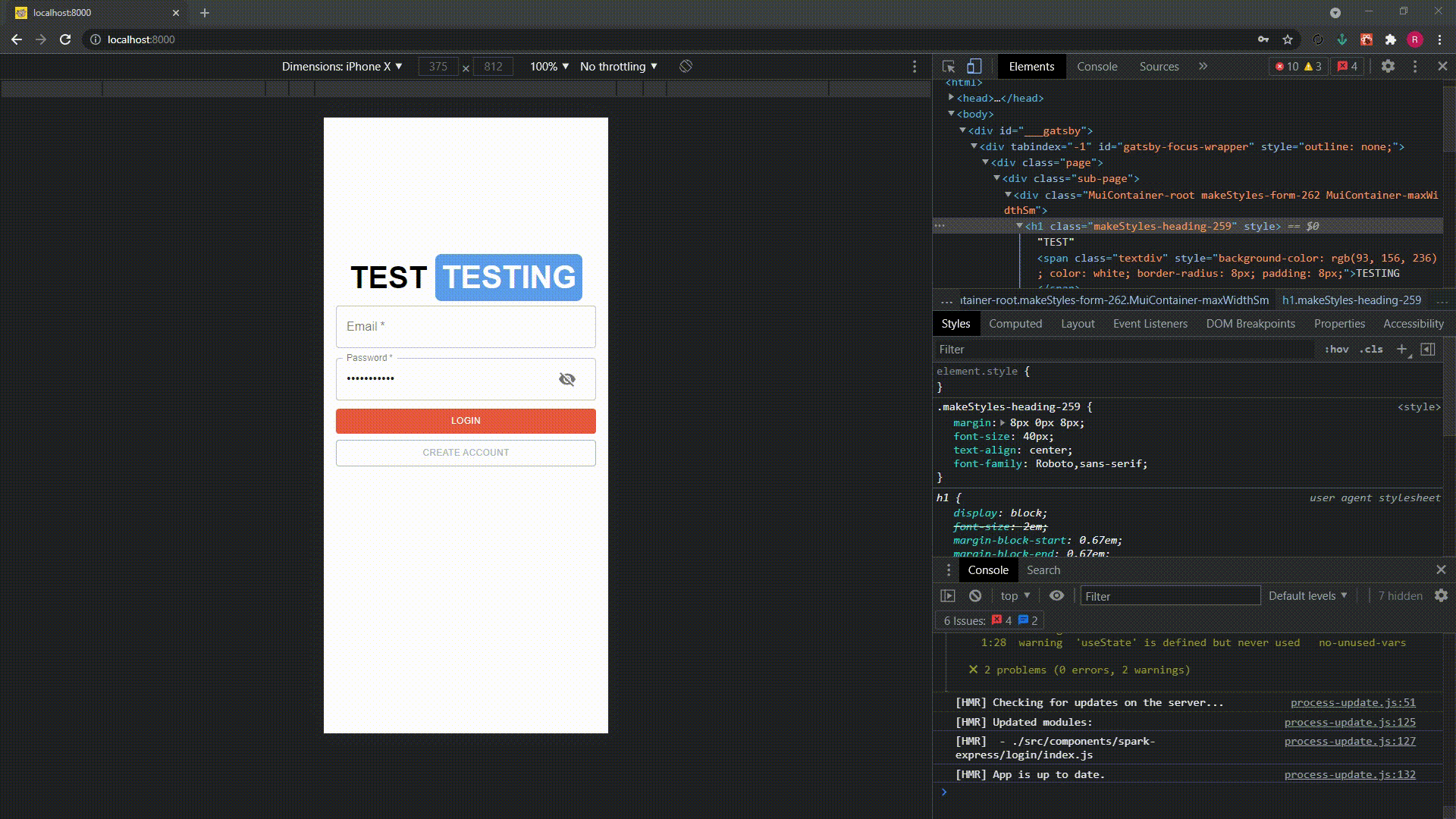Open the Dimensions iPhone X dropdown

[342, 67]
